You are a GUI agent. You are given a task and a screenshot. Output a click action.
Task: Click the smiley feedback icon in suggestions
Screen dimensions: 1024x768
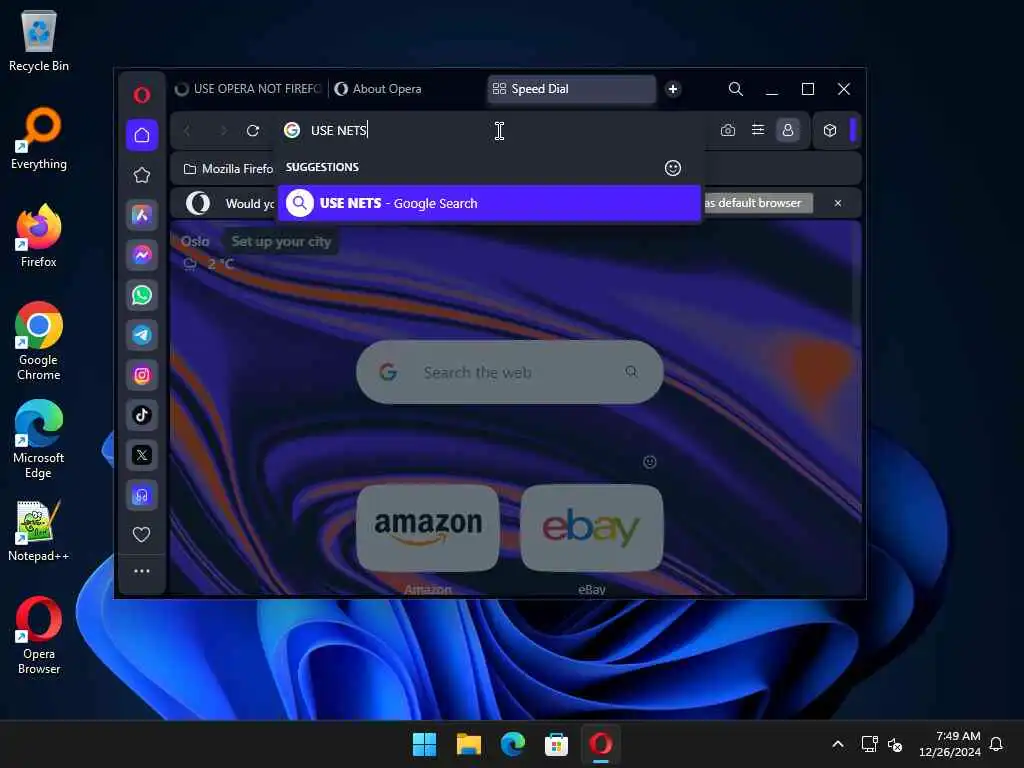tap(673, 168)
